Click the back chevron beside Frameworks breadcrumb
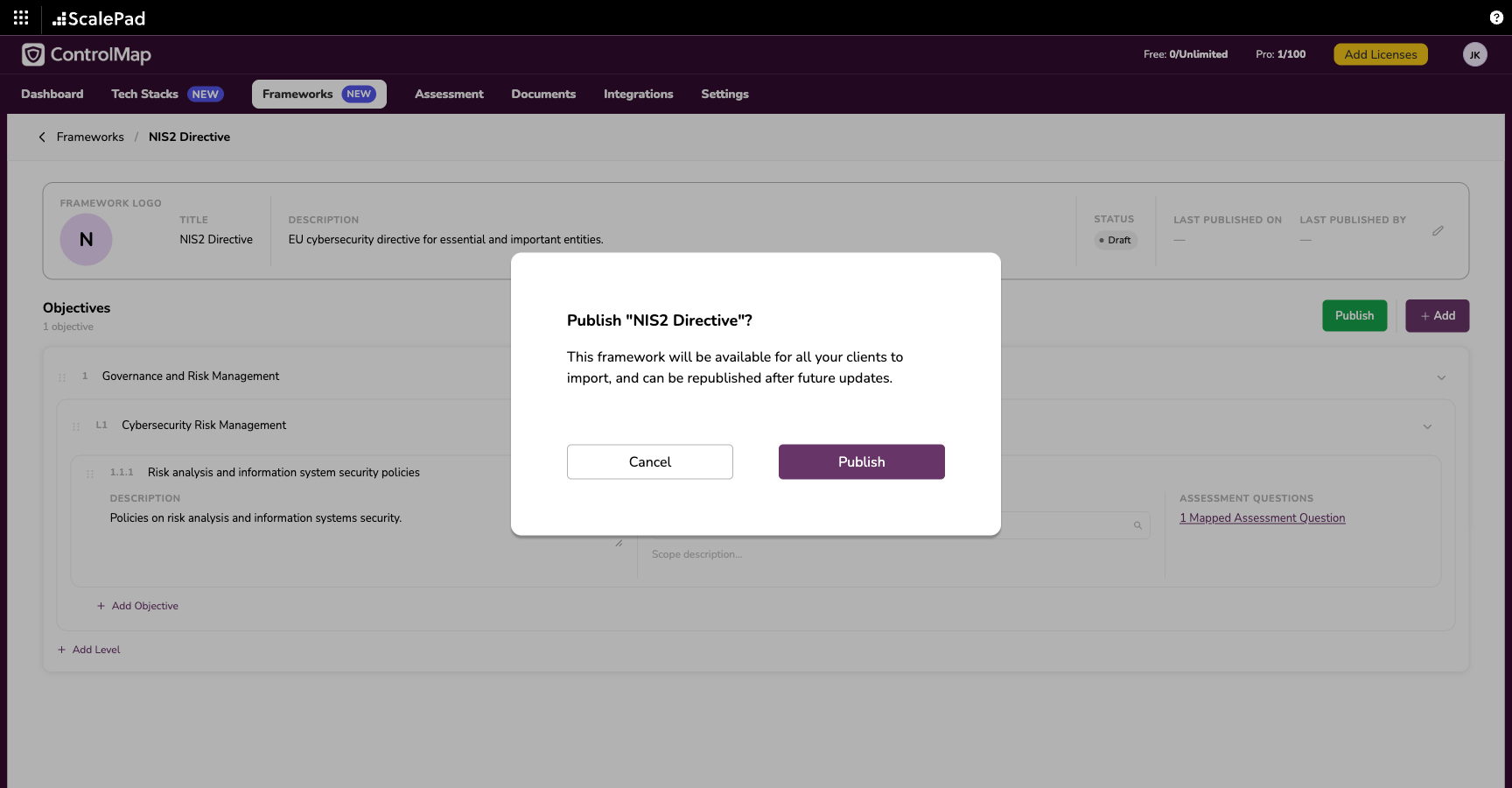The width and height of the screenshot is (1512, 788). click(42, 137)
